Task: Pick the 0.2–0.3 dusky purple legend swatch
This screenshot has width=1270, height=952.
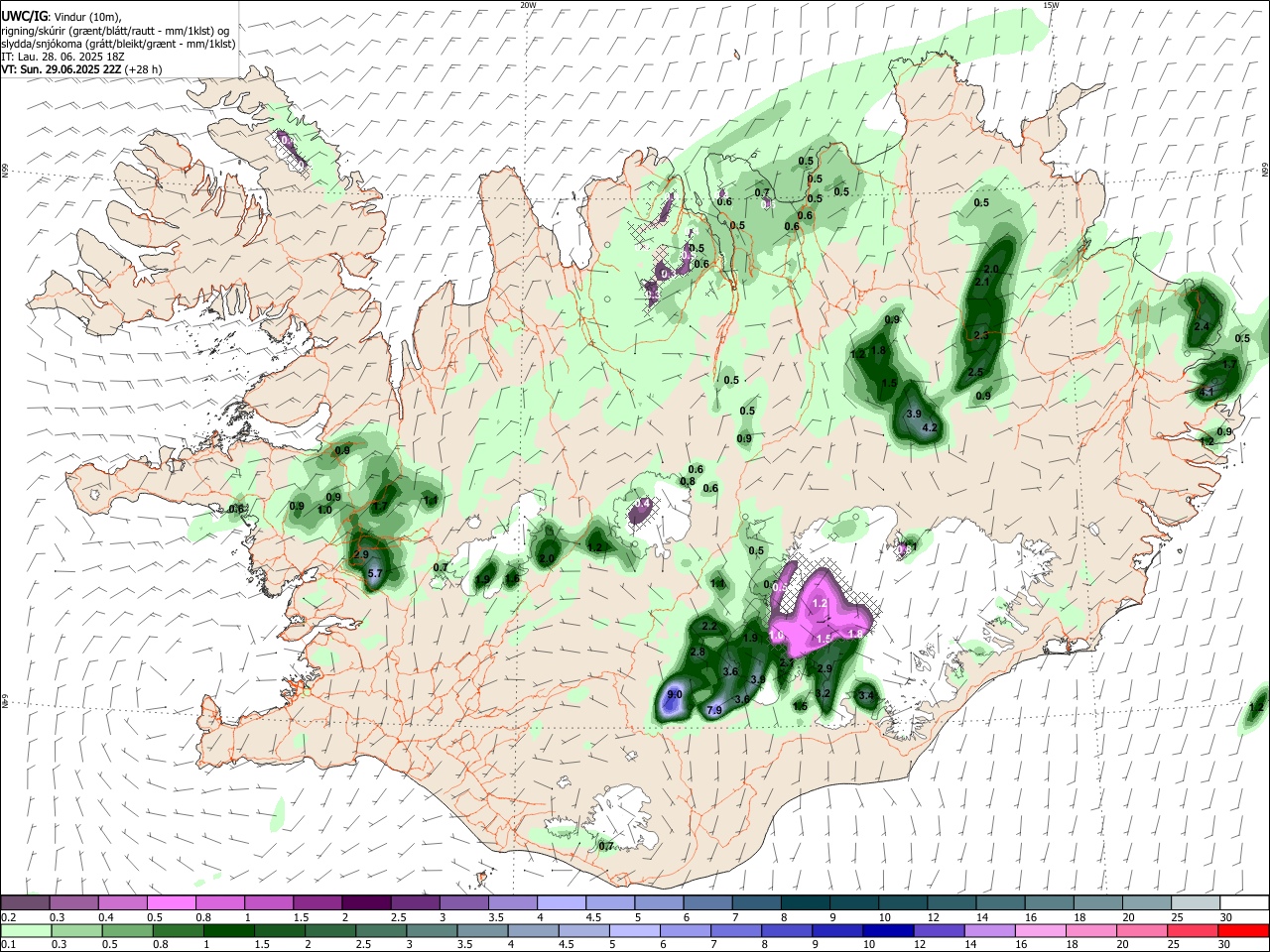Action: 25,903
